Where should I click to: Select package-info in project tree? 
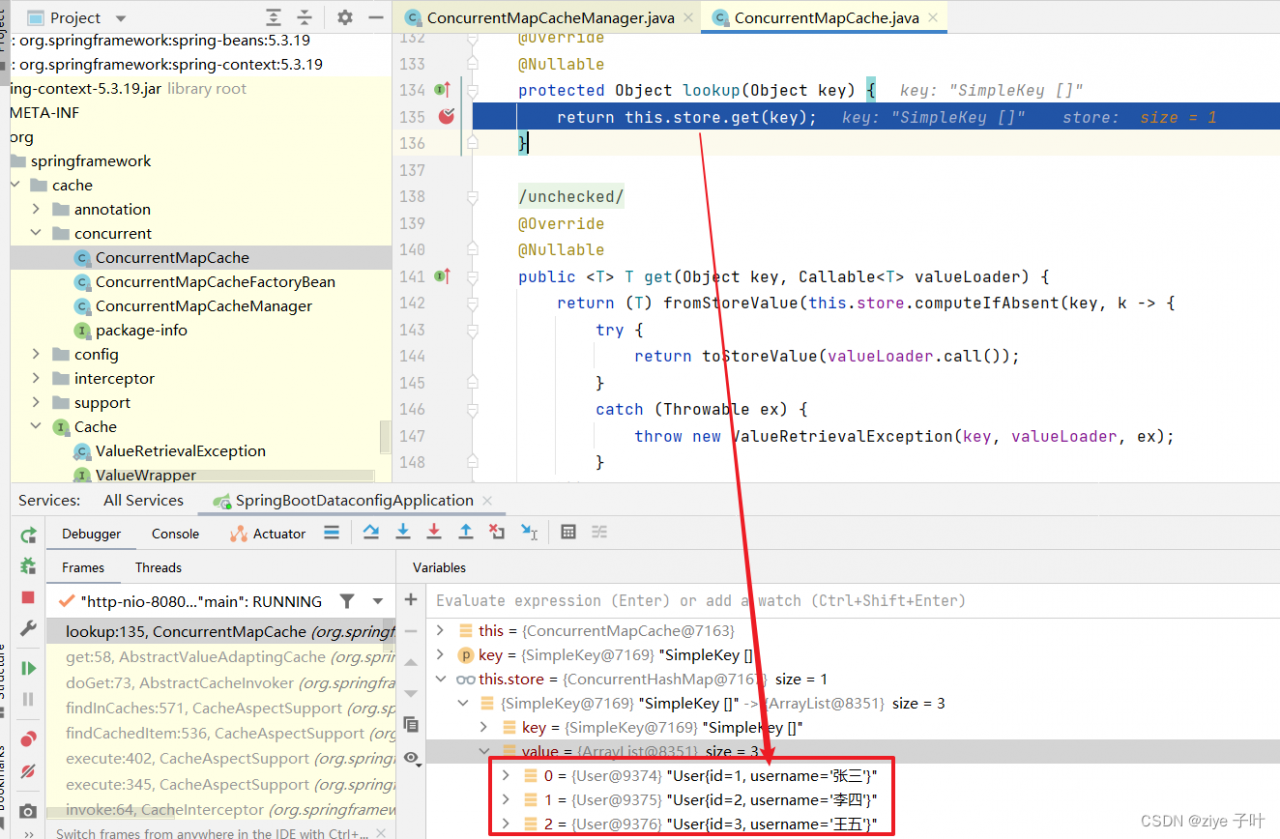coord(141,330)
